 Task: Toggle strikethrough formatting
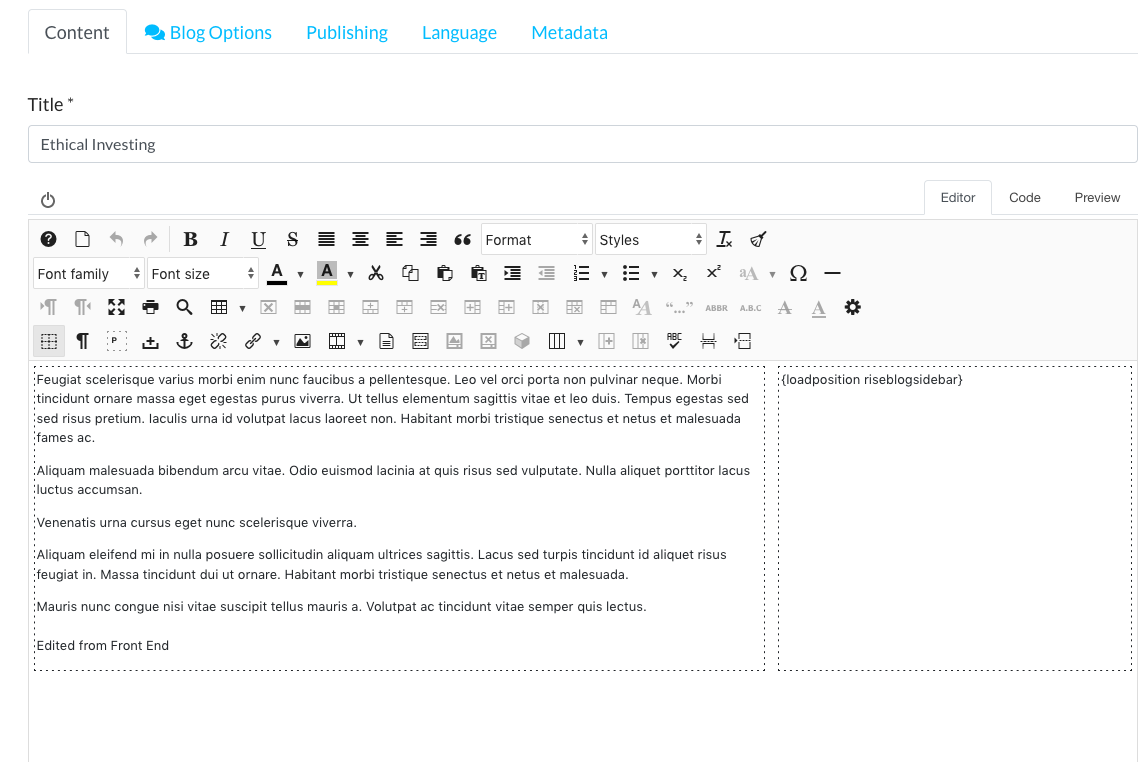pyautogui.click(x=292, y=239)
